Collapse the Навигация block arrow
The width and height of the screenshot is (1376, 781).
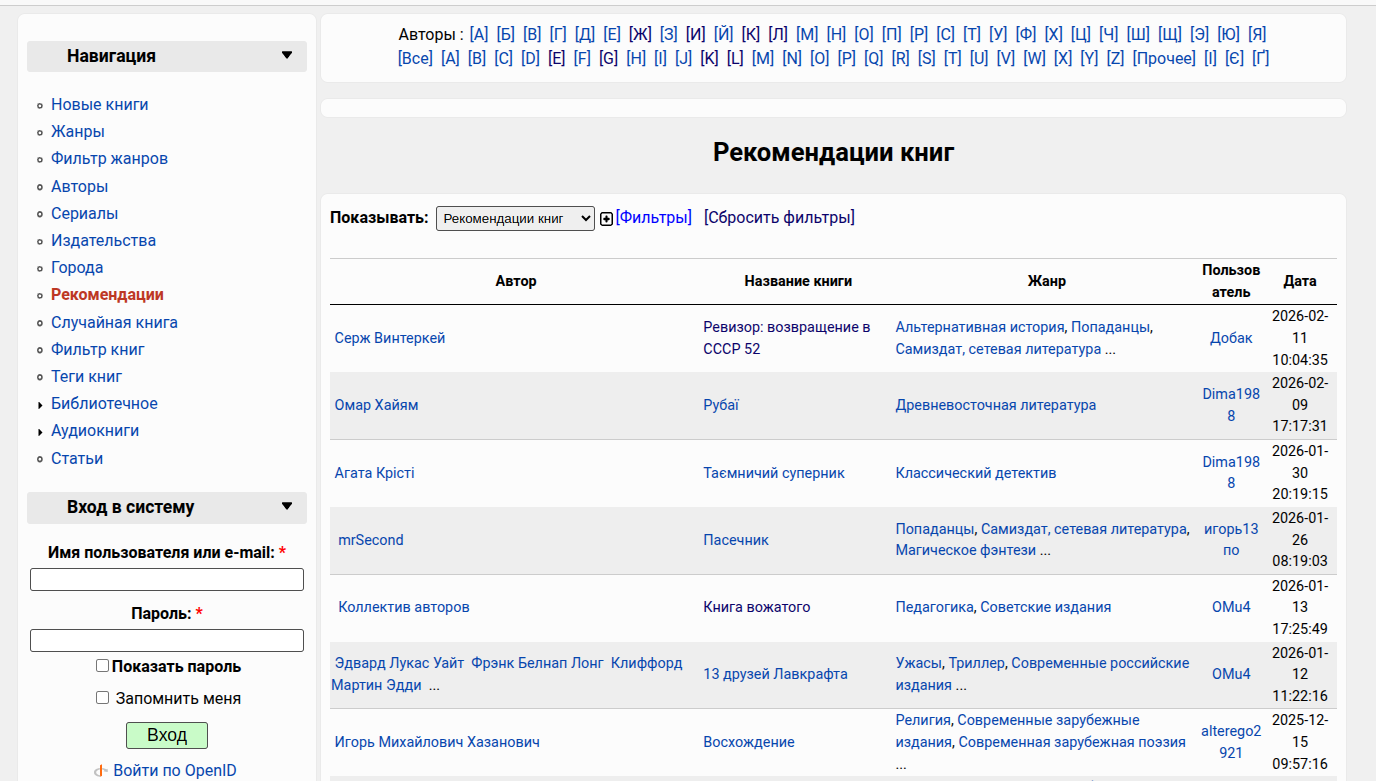point(287,56)
